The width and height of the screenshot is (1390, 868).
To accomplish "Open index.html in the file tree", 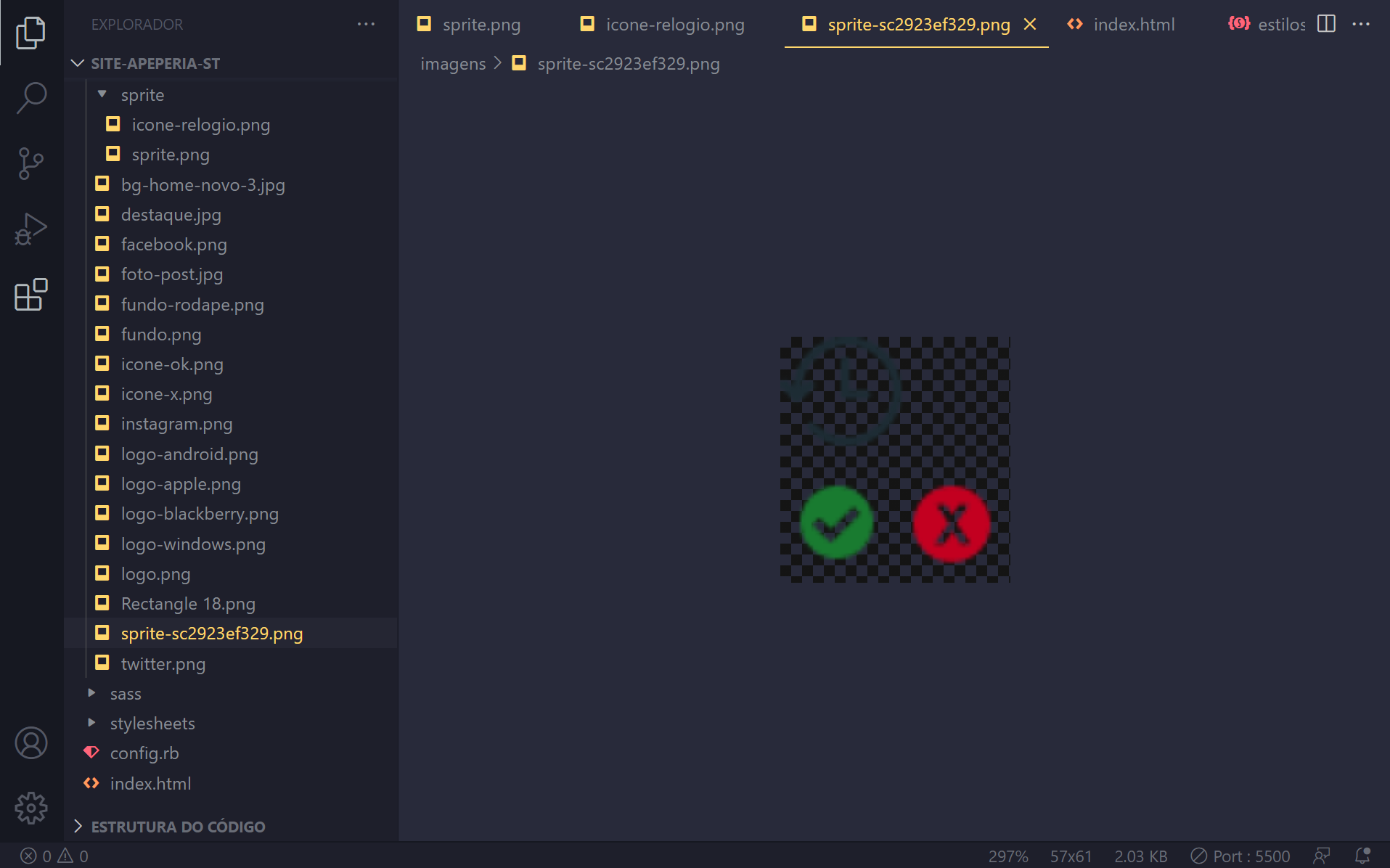I will point(150,784).
